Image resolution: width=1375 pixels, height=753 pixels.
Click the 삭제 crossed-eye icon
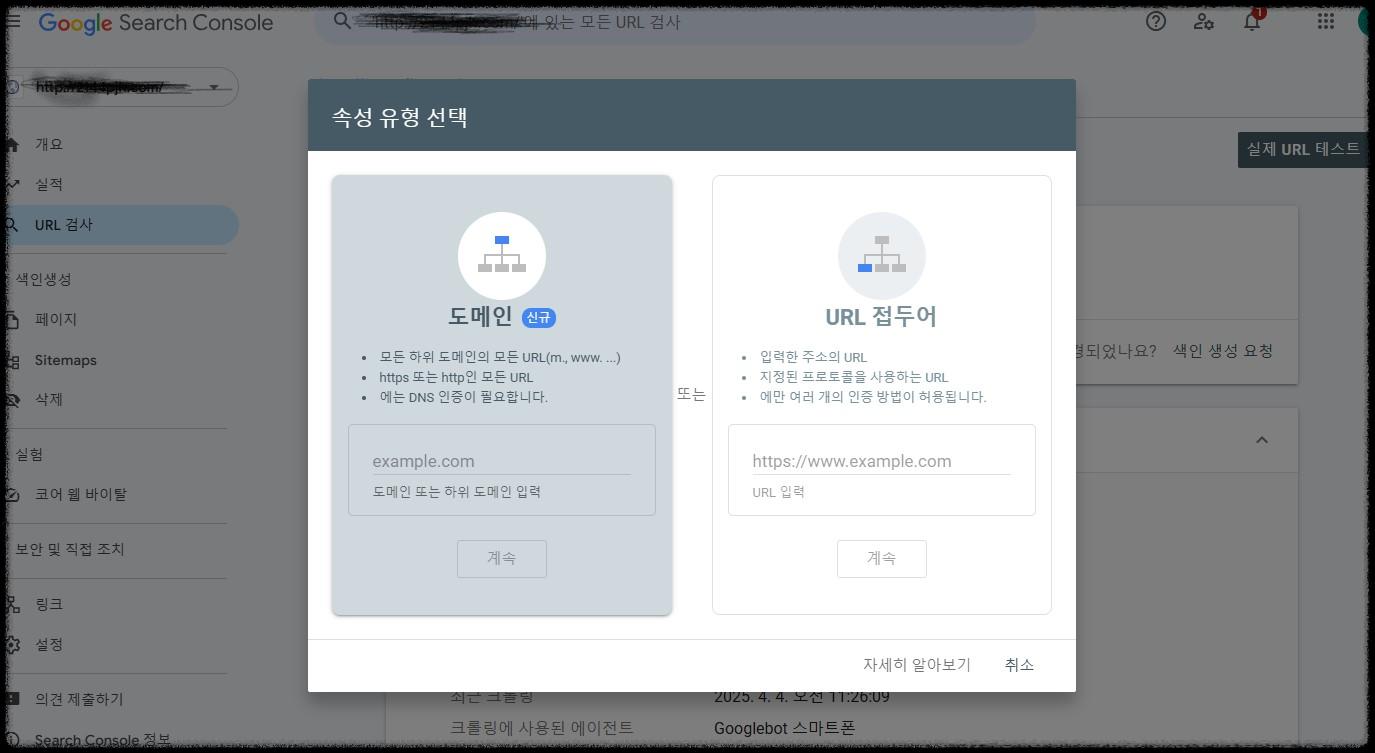(11, 400)
